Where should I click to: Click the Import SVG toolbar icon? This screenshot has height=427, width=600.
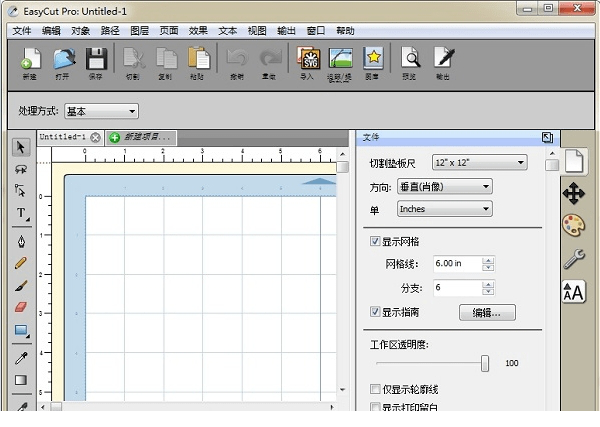click(x=308, y=59)
